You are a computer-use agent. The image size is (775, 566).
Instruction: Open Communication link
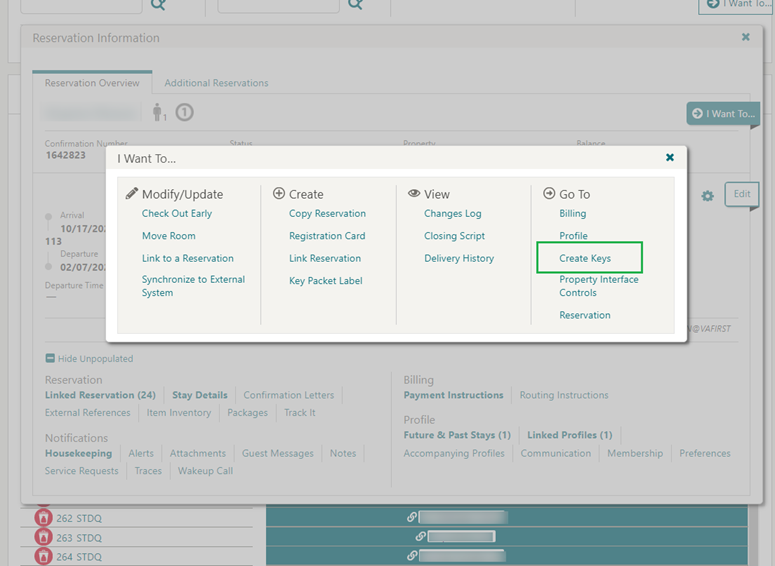[x=556, y=453]
